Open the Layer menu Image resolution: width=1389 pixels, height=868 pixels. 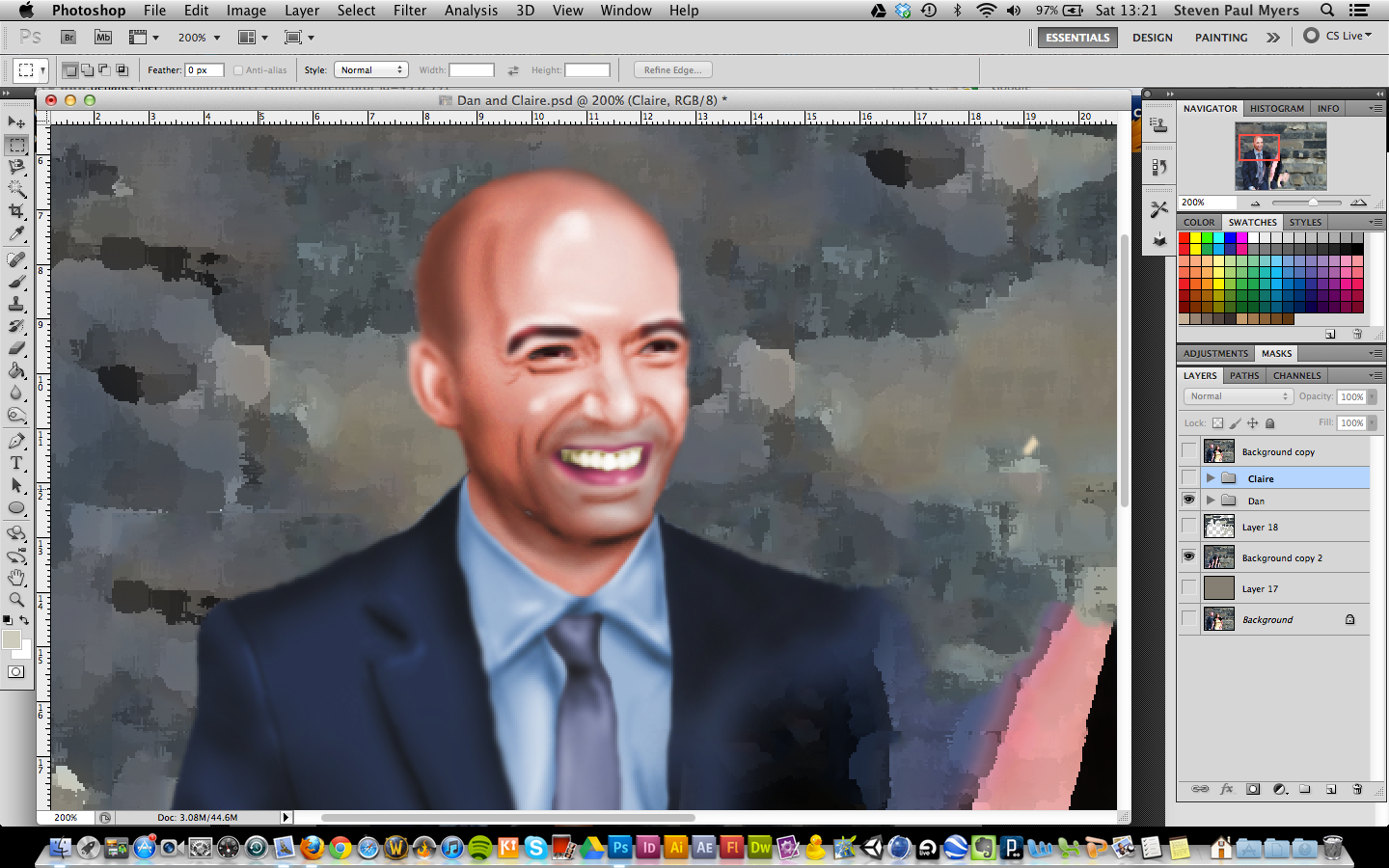[302, 11]
